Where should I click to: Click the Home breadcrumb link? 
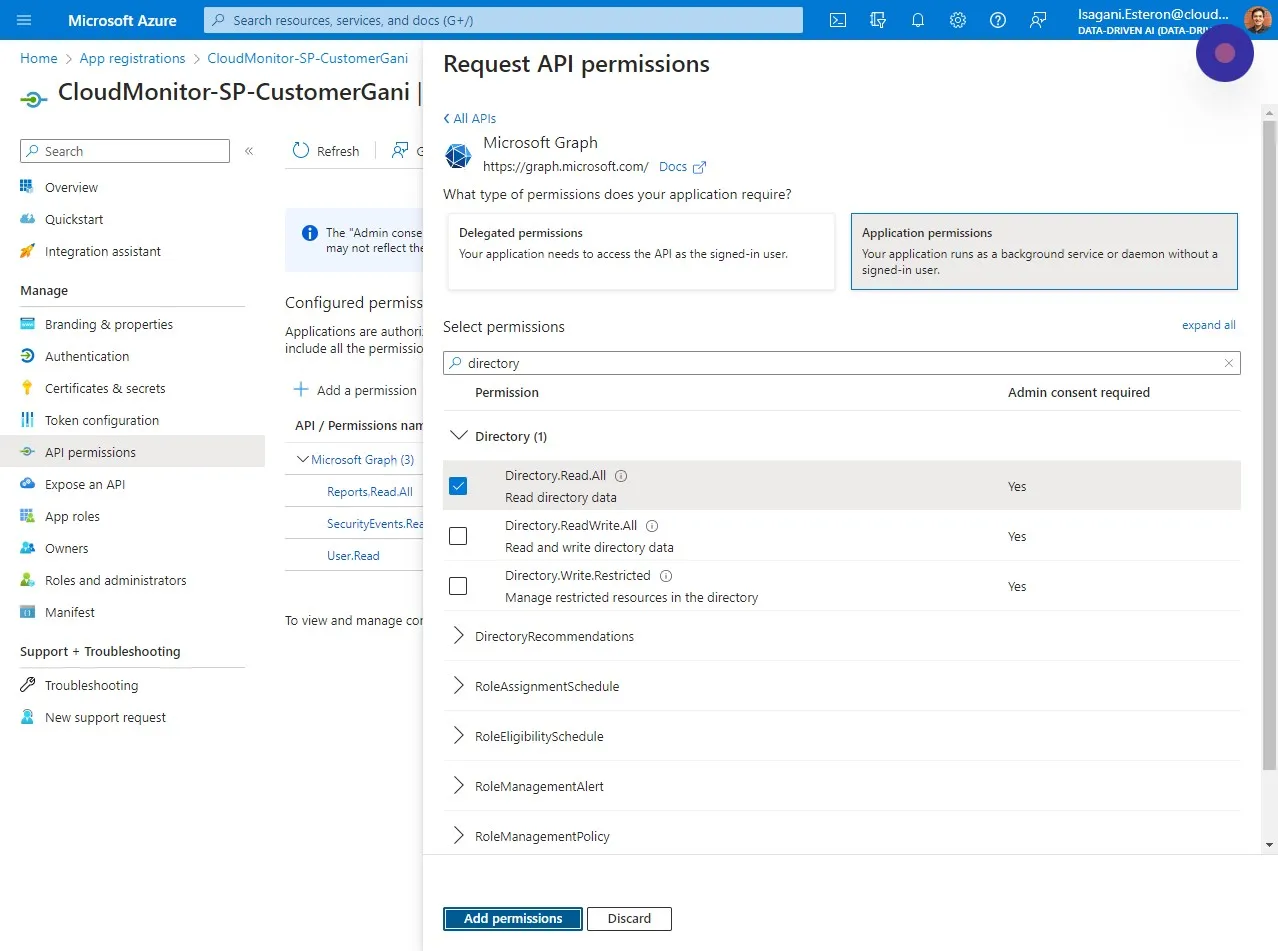(39, 58)
